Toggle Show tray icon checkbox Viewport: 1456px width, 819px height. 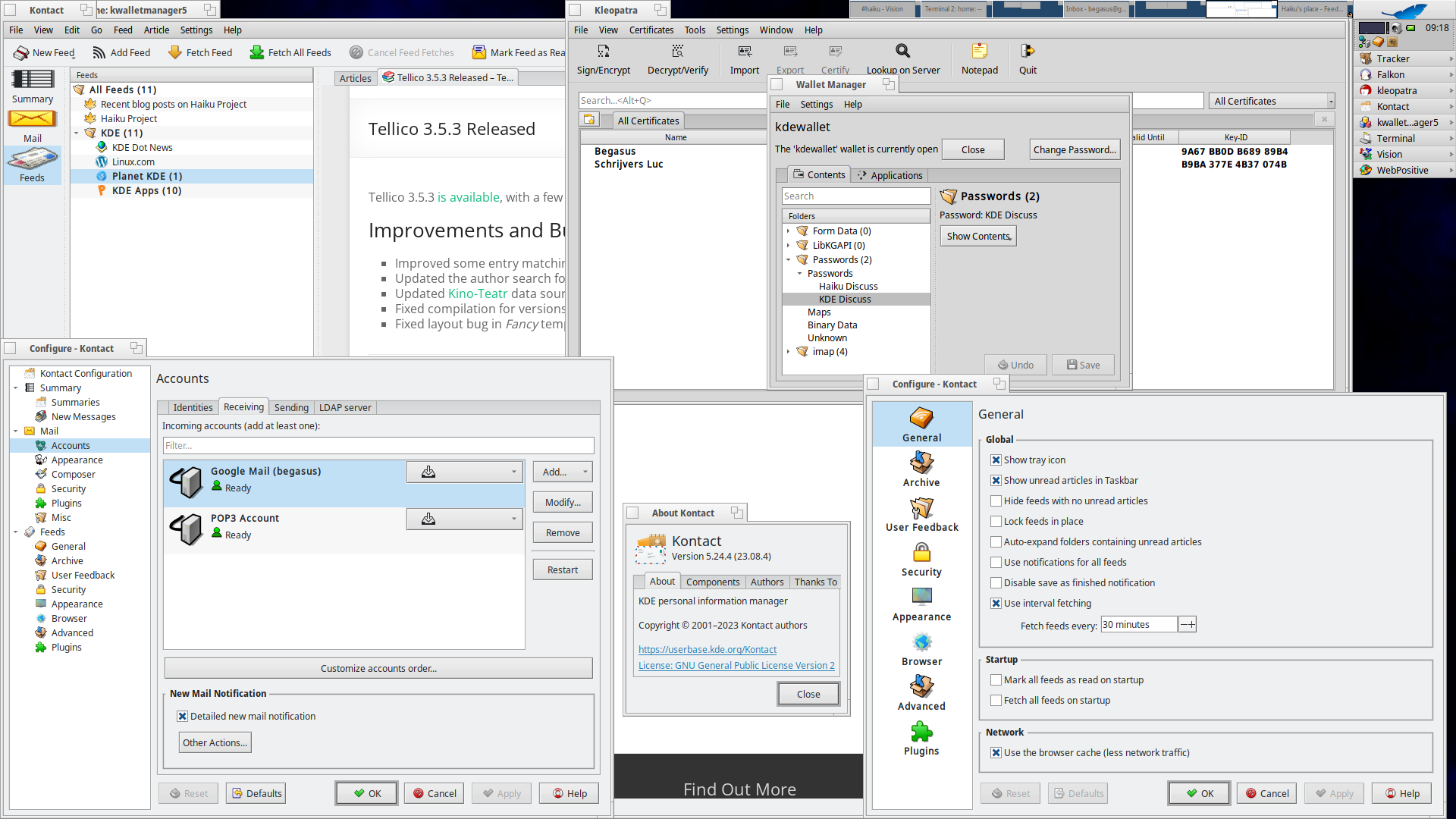click(x=996, y=460)
